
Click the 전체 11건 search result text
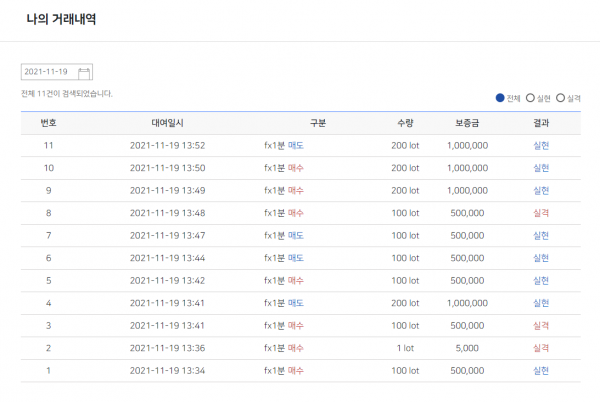tap(67, 94)
